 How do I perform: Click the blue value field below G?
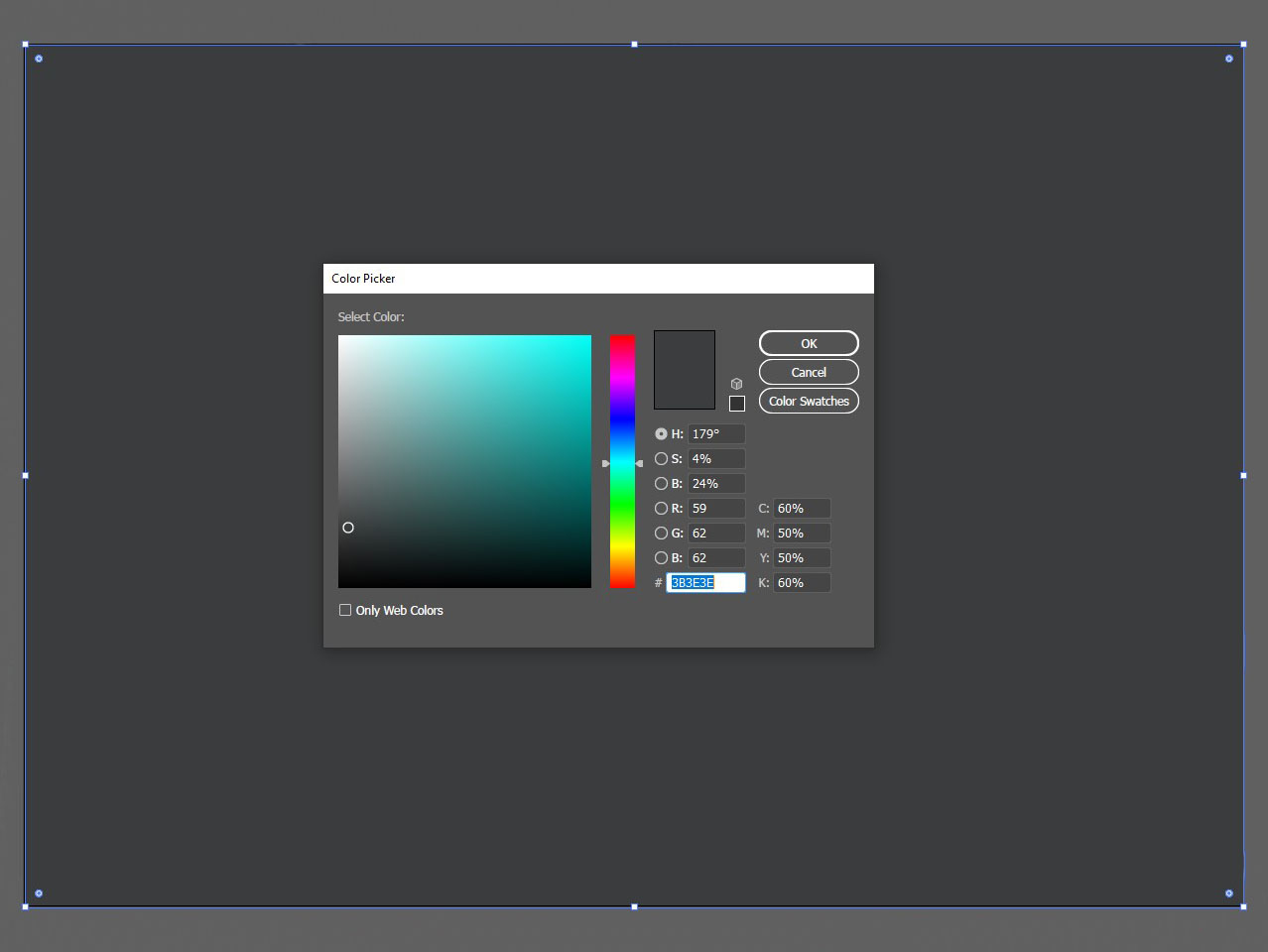click(716, 558)
